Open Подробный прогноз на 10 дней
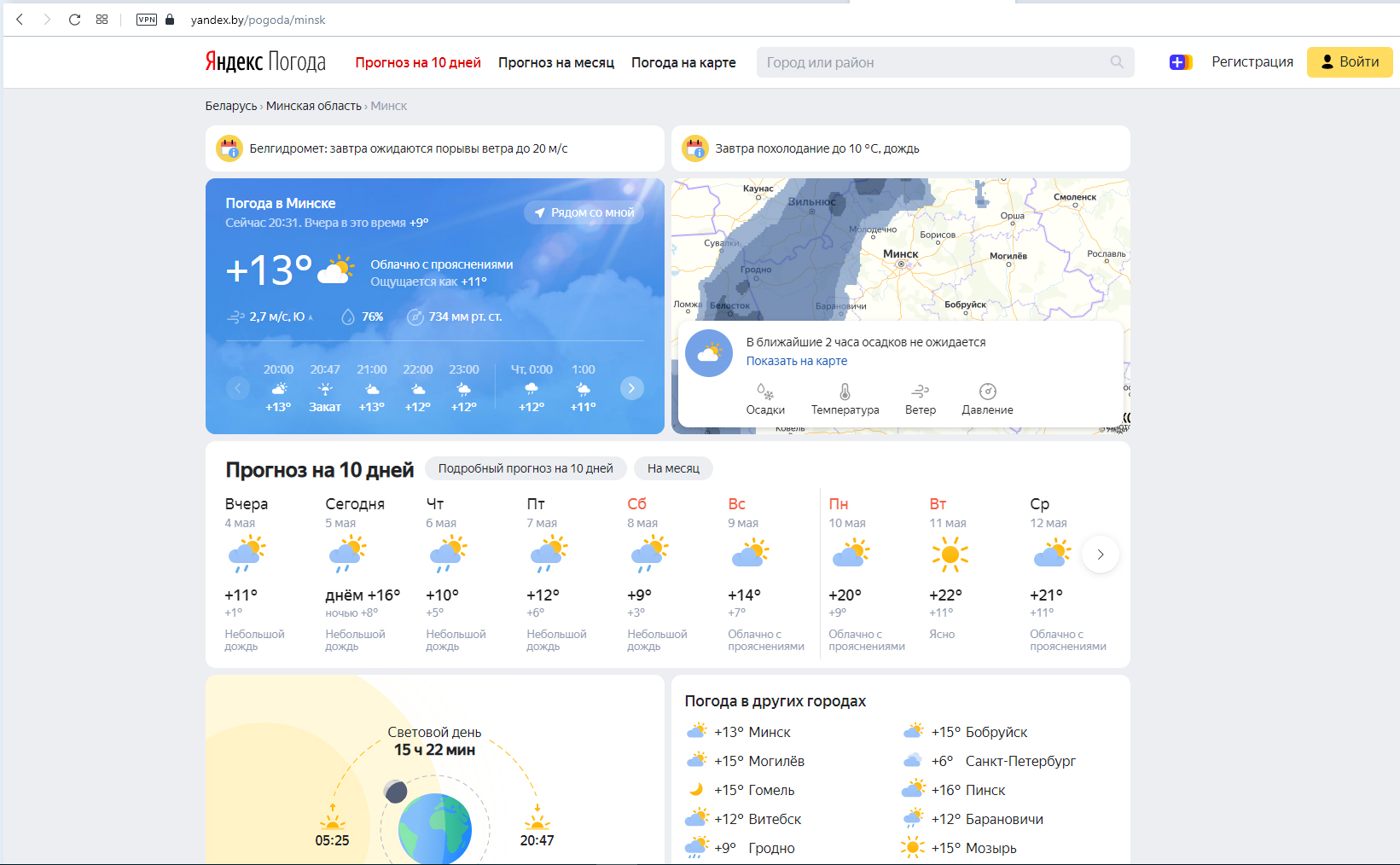Image resolution: width=1400 pixels, height=865 pixels. pyautogui.click(x=526, y=468)
